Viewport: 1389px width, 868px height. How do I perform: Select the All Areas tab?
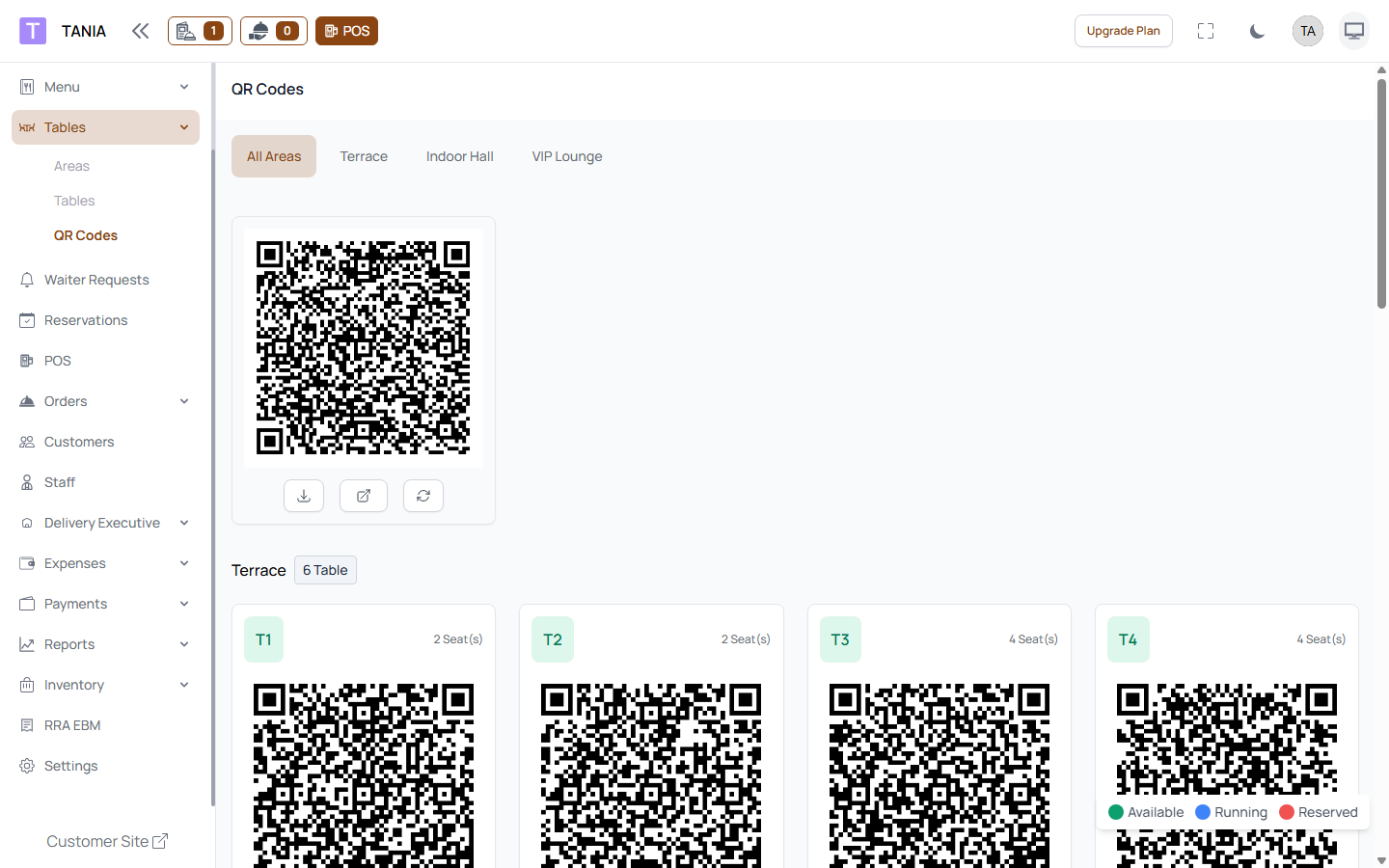pos(274,156)
